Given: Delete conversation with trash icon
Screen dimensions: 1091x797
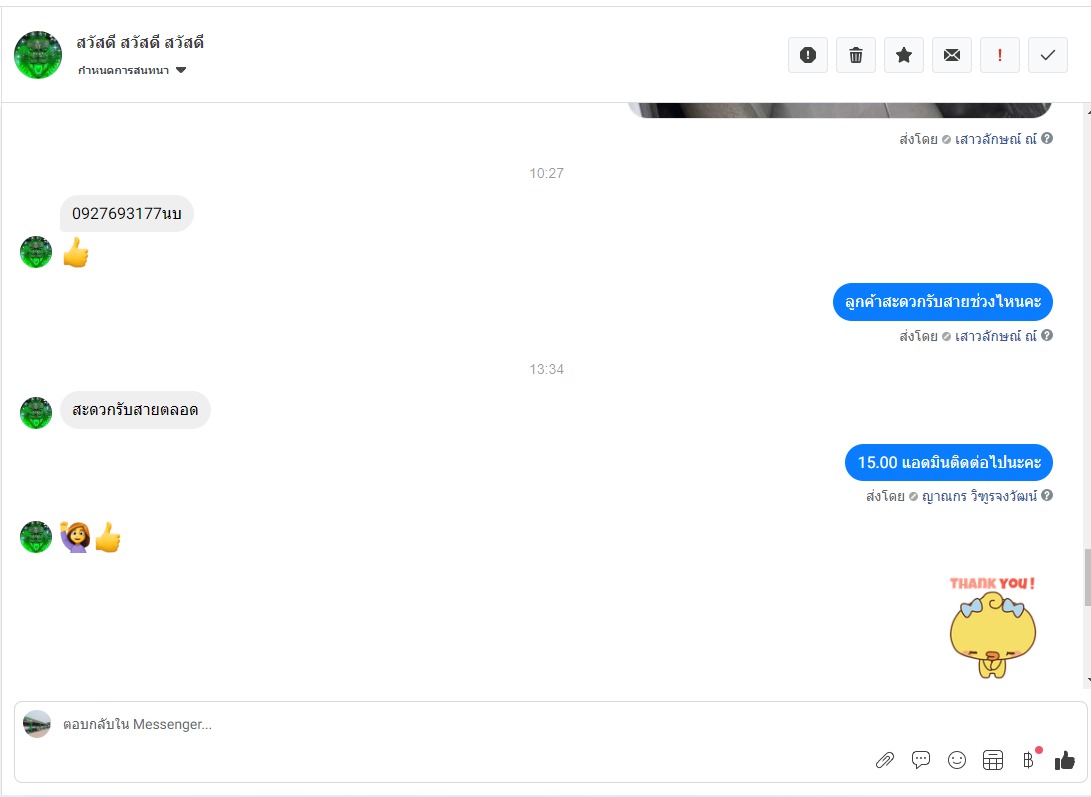Looking at the screenshot, I should [x=856, y=55].
